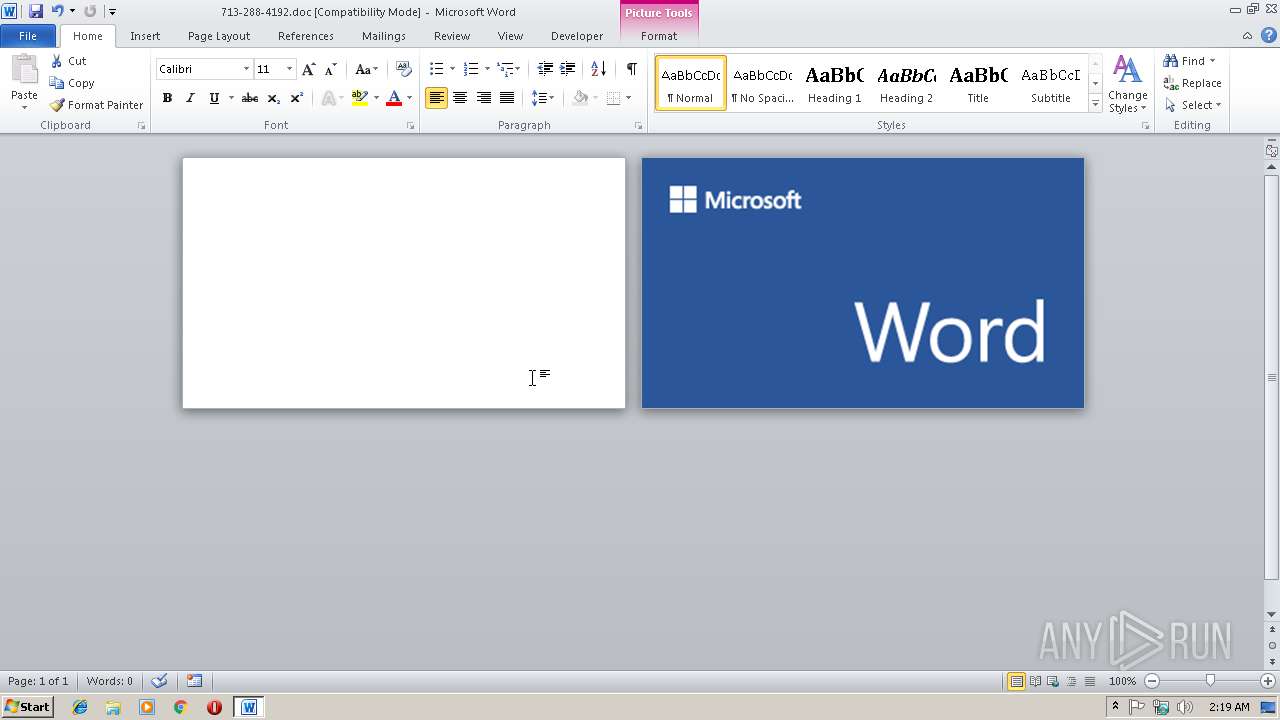Open the Font name dropdown

pyautogui.click(x=246, y=69)
